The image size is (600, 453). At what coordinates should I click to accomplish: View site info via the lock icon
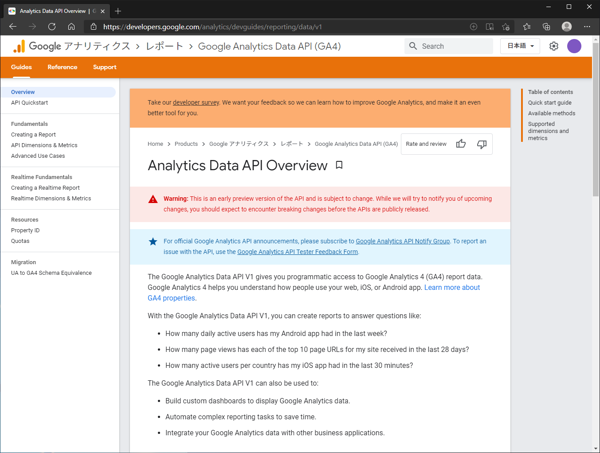(93, 27)
